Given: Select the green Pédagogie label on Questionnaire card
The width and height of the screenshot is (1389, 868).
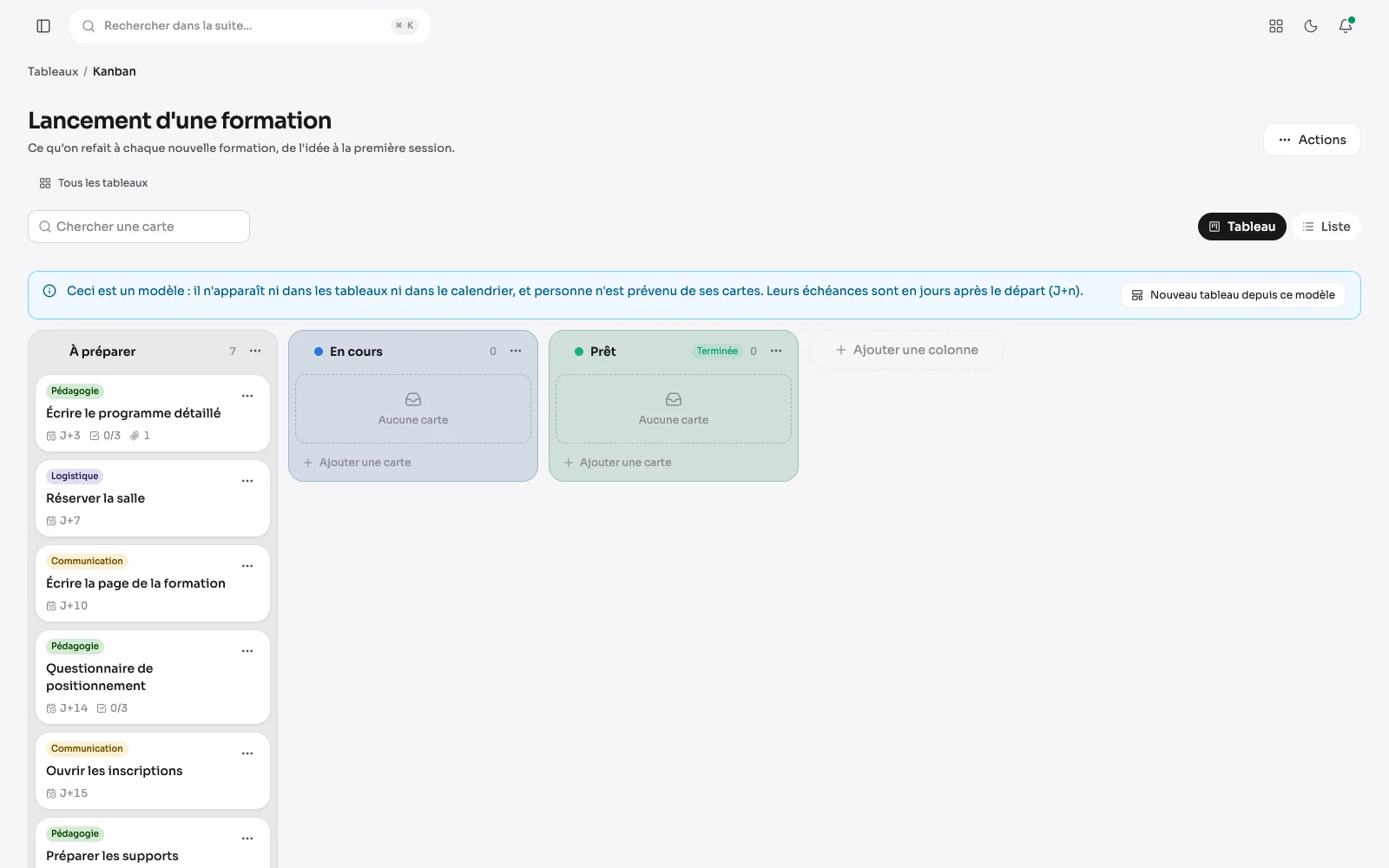Looking at the screenshot, I should coord(75,647).
